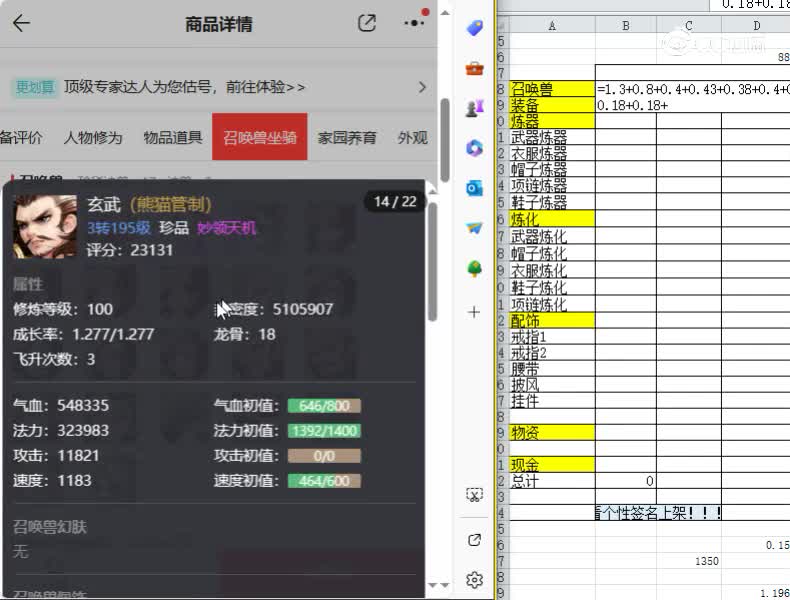This screenshot has height=600, width=790.
Task: Select the 挂件 cell
Action: click(552, 401)
